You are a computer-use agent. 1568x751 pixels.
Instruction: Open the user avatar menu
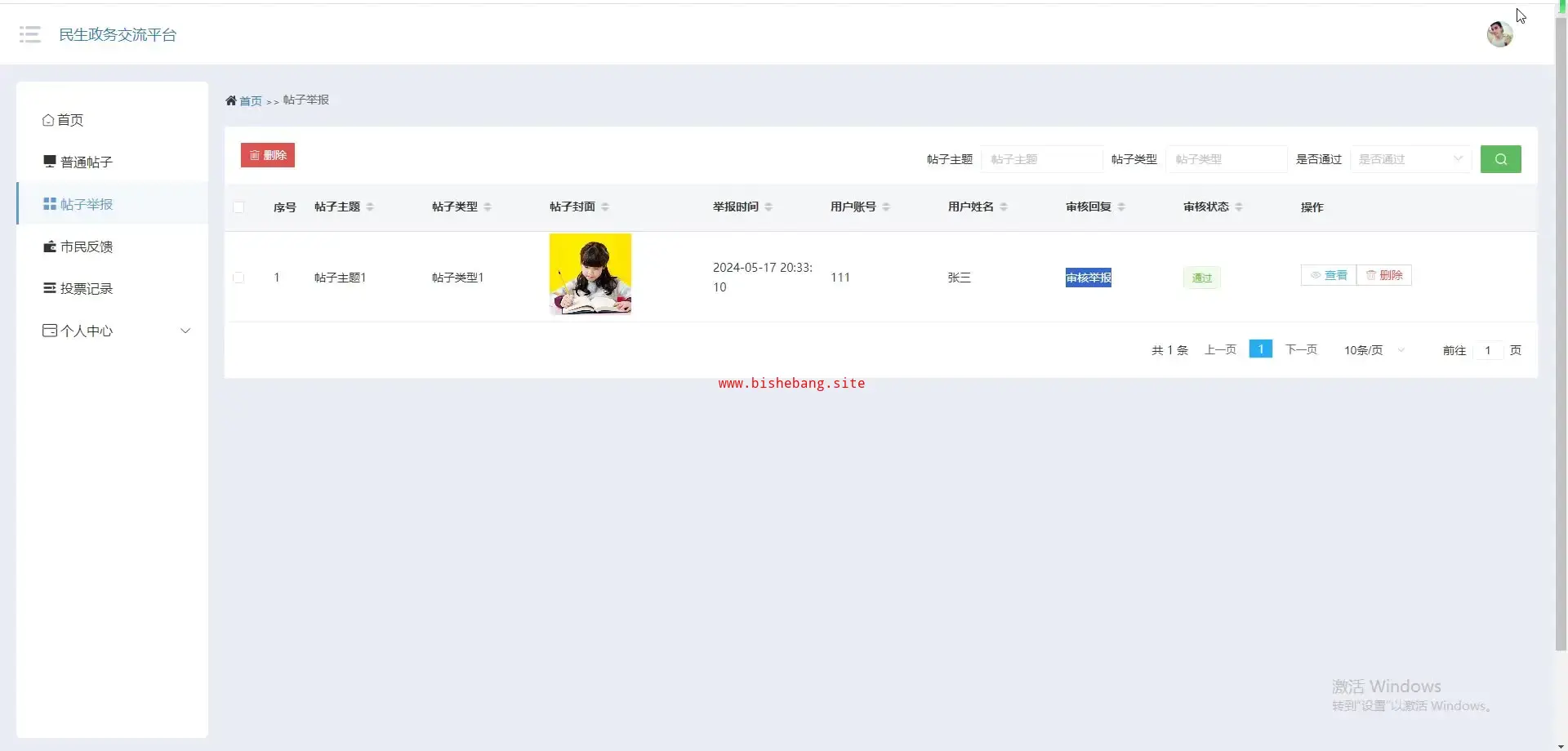click(x=1499, y=34)
